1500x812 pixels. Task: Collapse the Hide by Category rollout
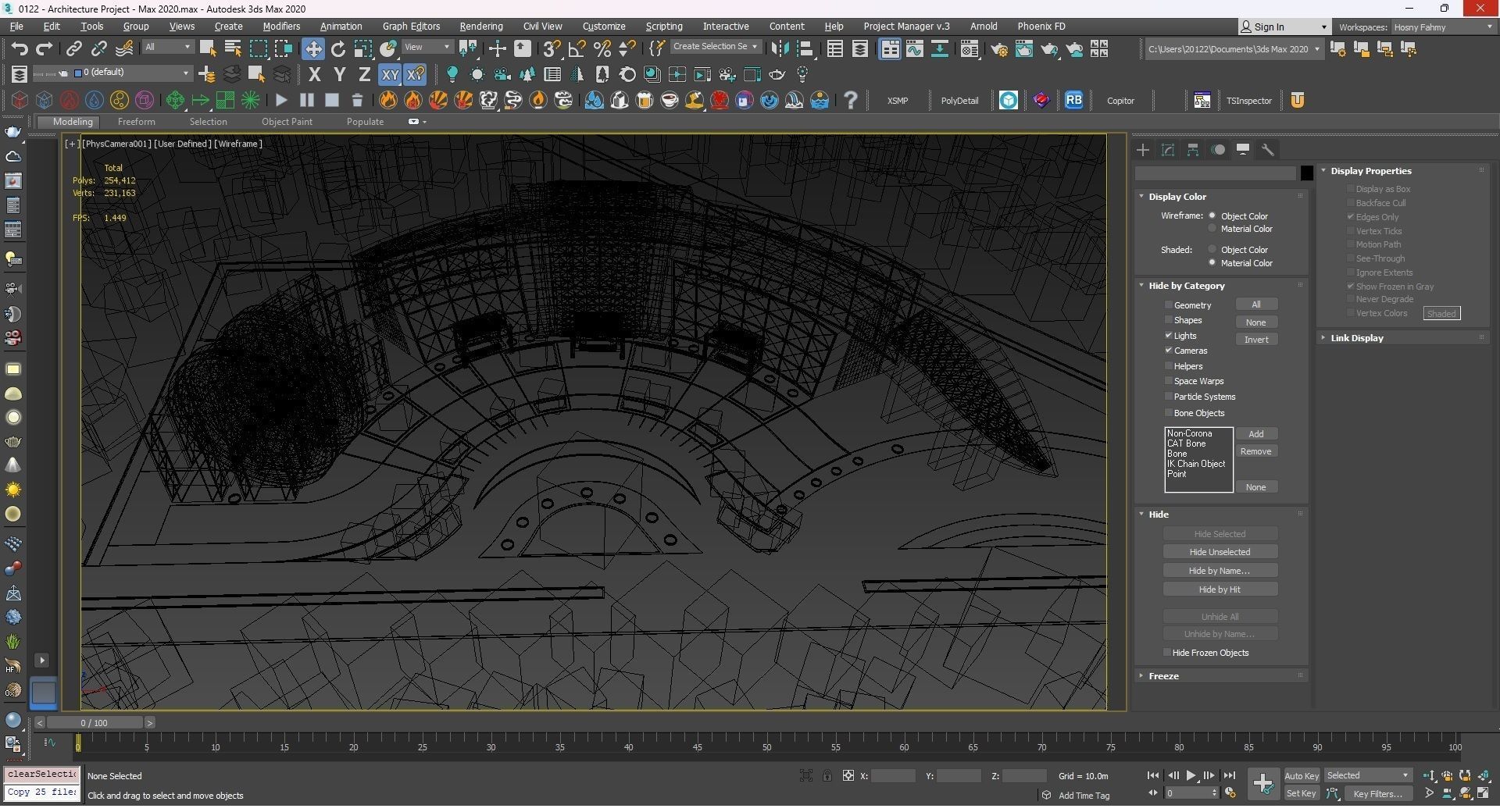[x=1186, y=286]
